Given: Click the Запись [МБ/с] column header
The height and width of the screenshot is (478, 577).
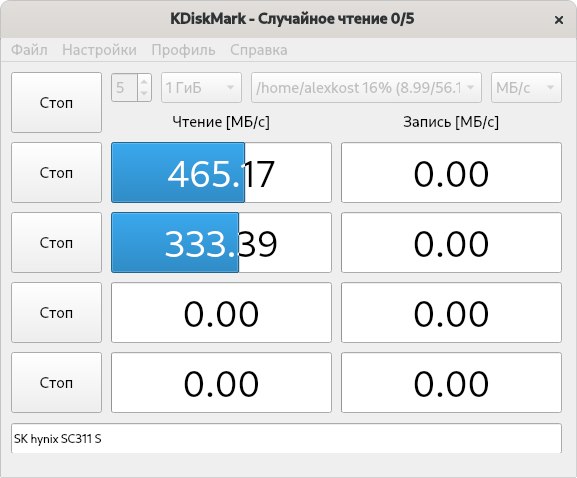Looking at the screenshot, I should (451, 122).
